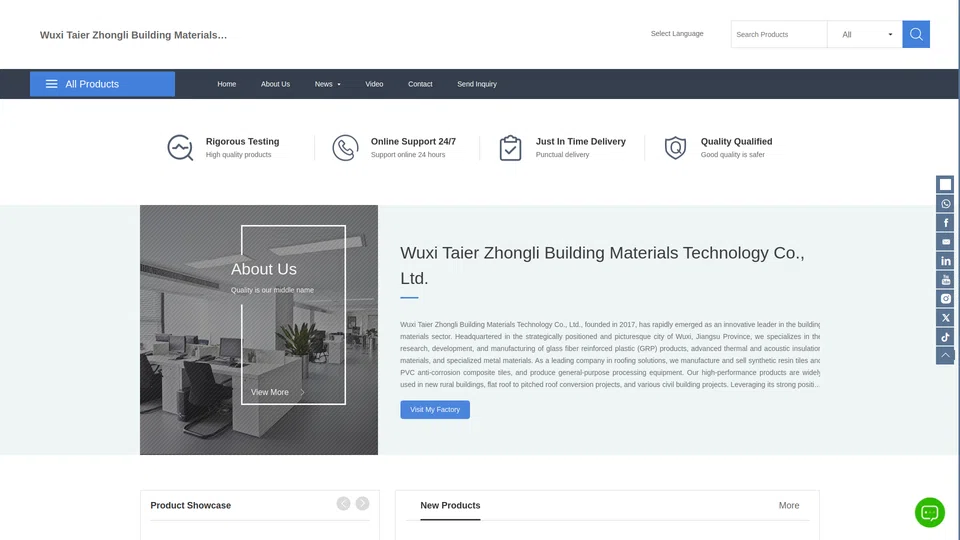
Task: Click into the Search Products field
Action: point(779,34)
